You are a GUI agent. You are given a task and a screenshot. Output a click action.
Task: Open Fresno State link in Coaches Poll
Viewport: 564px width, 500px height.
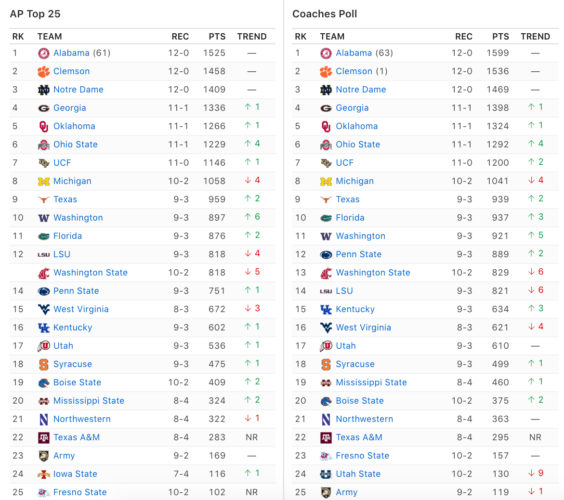pyautogui.click(x=362, y=456)
